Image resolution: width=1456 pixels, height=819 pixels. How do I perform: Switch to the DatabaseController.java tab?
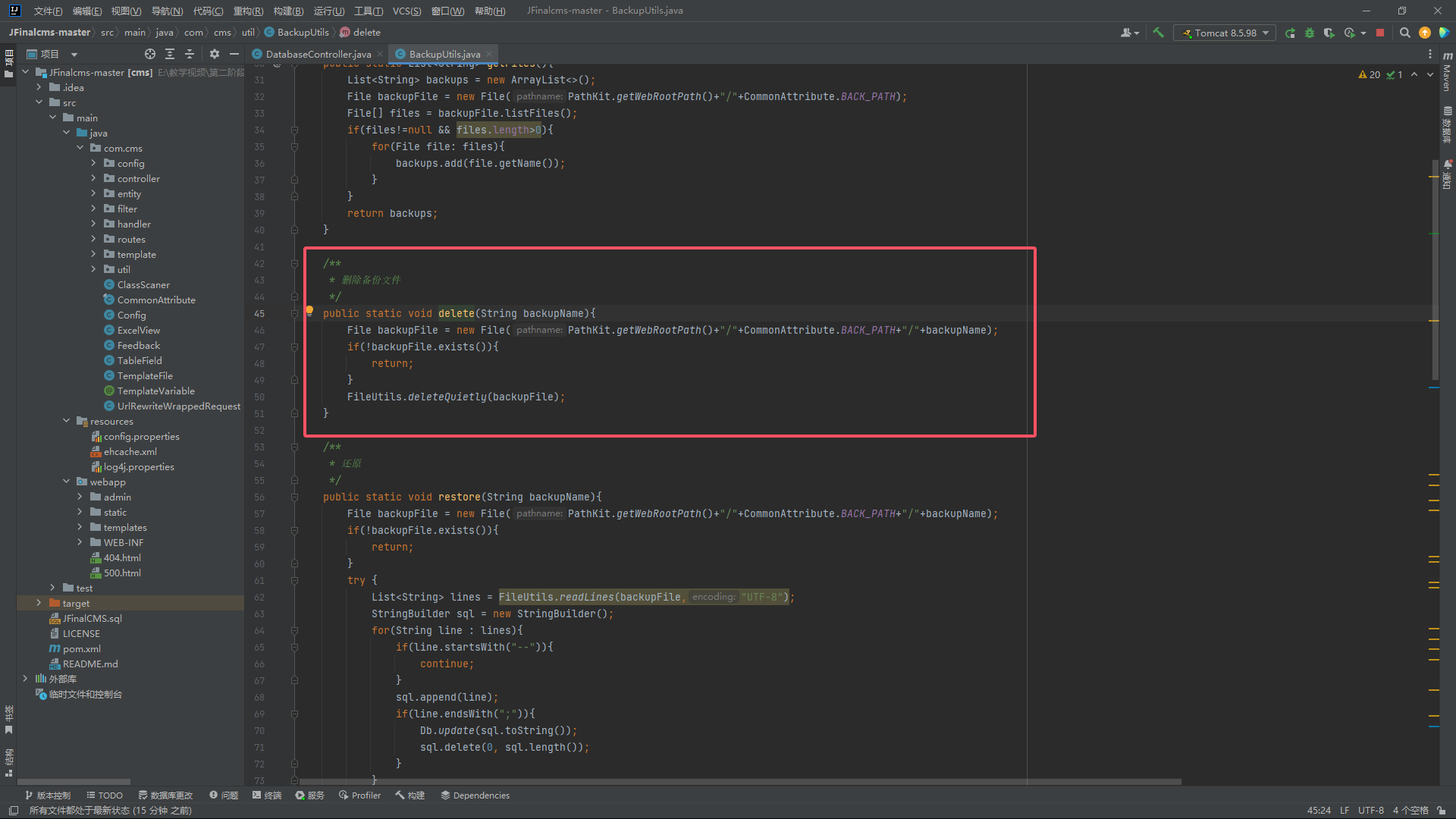(318, 54)
